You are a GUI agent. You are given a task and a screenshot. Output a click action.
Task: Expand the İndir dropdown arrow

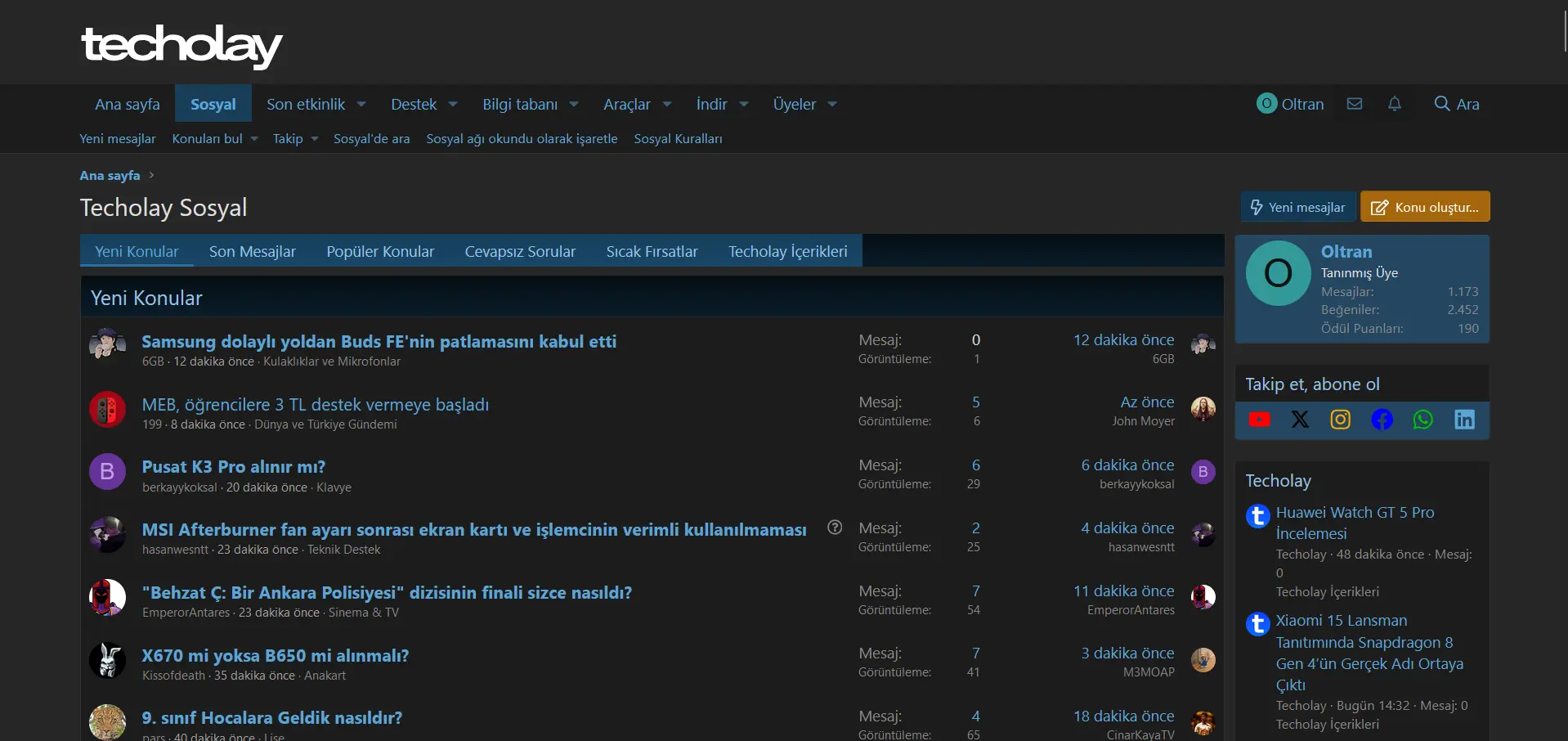[x=744, y=104]
